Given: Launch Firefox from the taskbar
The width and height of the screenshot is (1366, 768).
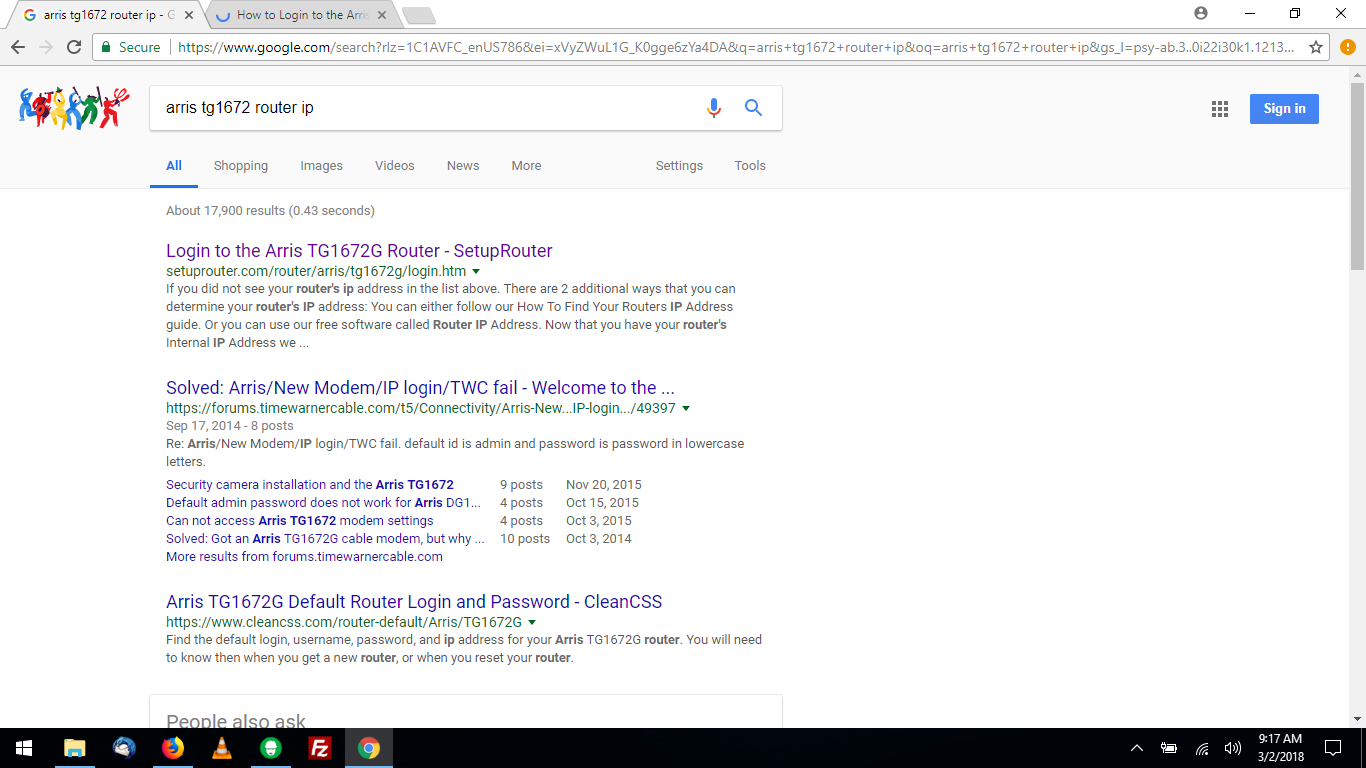Looking at the screenshot, I should 173,748.
